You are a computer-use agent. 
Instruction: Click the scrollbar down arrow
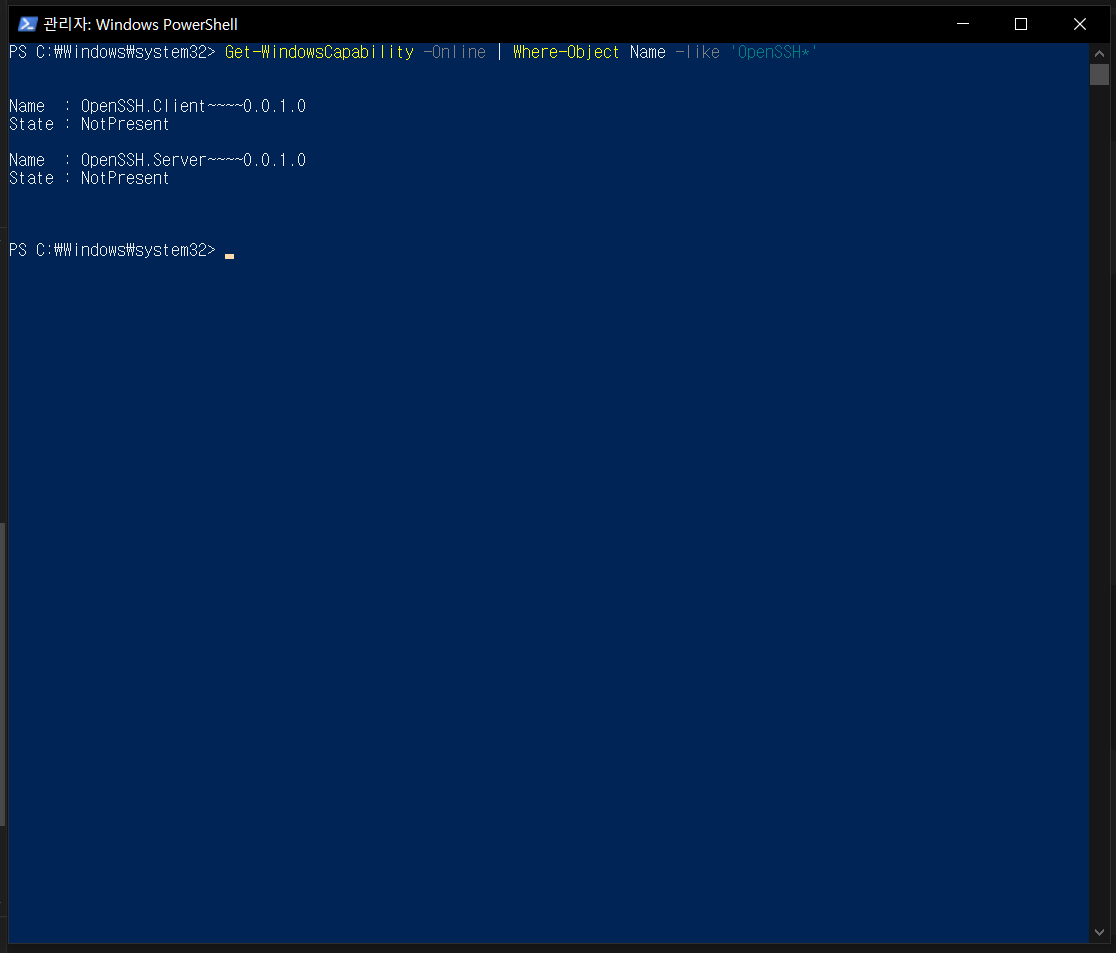[x=1099, y=932]
